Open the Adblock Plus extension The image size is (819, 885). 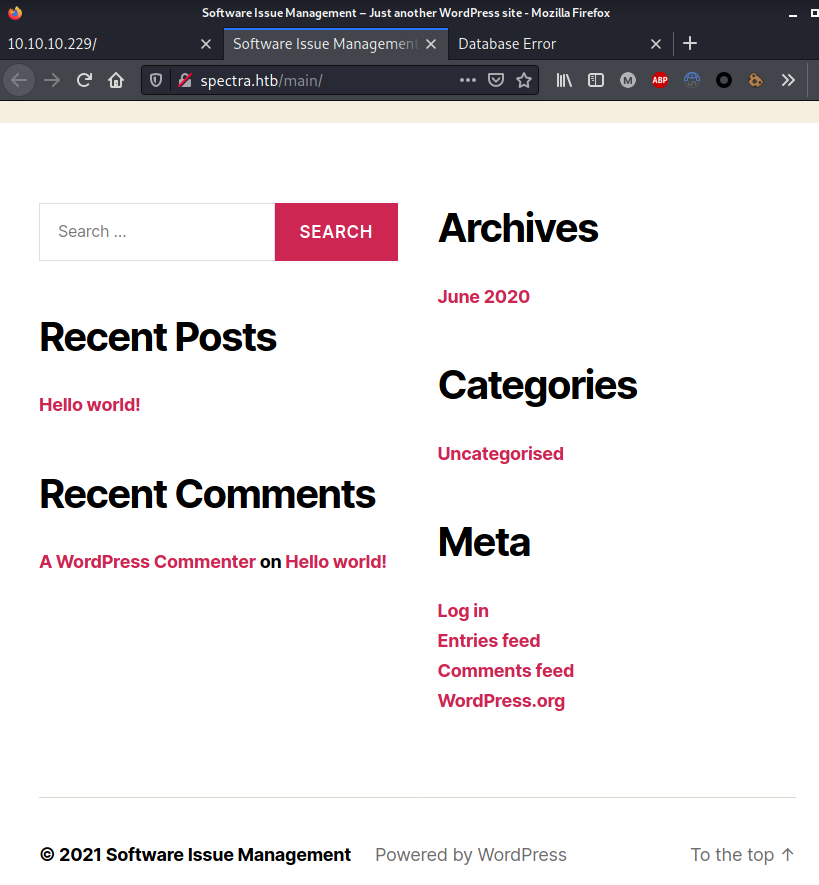coord(660,80)
